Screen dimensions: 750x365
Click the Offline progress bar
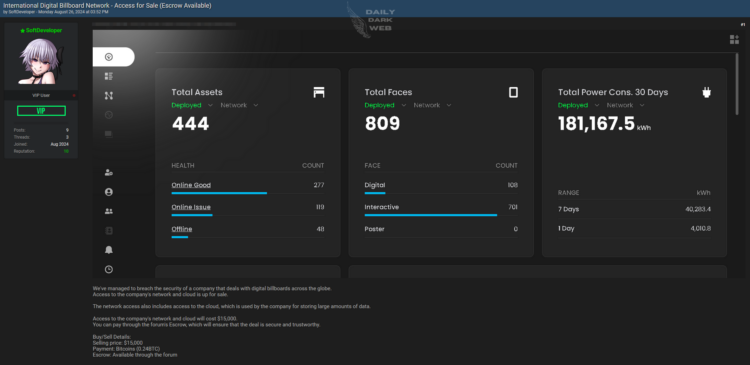click(179, 237)
